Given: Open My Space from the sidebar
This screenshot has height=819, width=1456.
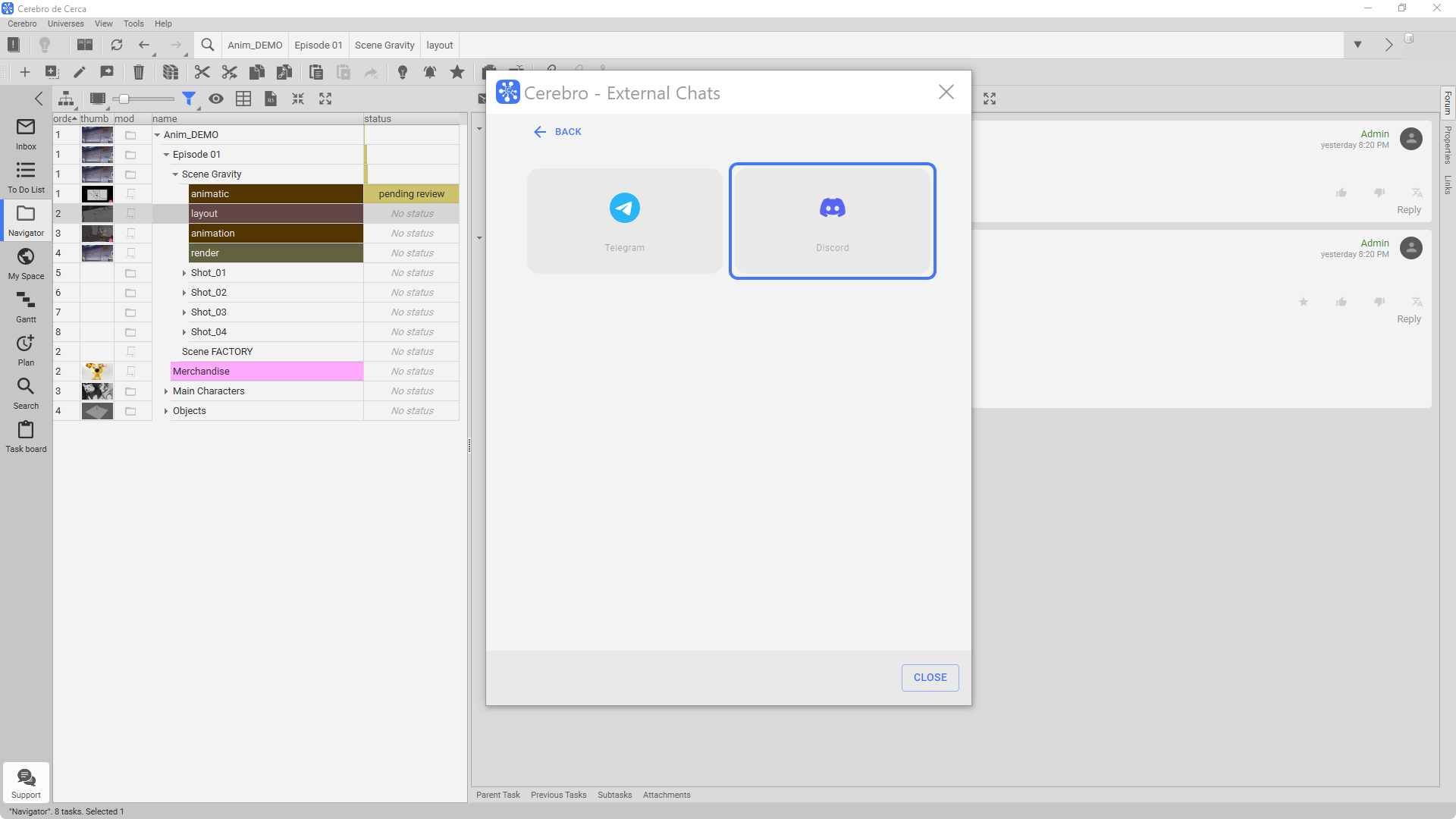Looking at the screenshot, I should click(x=26, y=264).
